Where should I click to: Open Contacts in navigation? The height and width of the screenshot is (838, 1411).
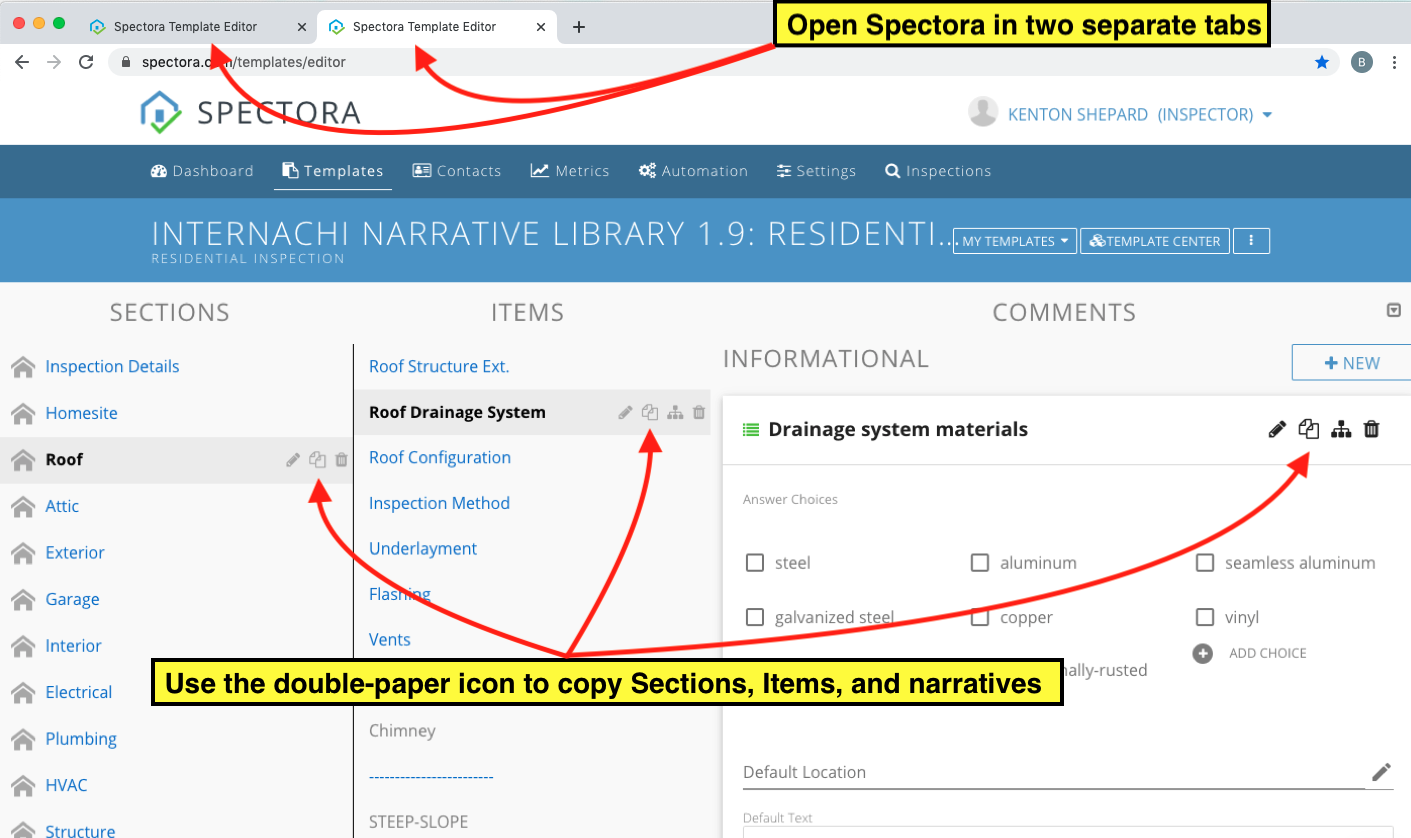[x=457, y=171]
